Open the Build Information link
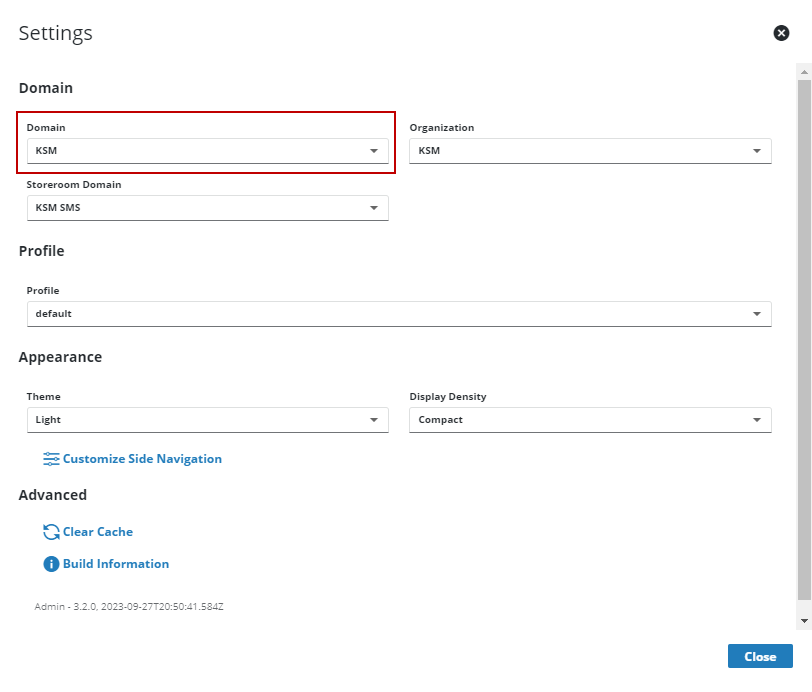Viewport: 812px width, 692px height. (x=116, y=564)
